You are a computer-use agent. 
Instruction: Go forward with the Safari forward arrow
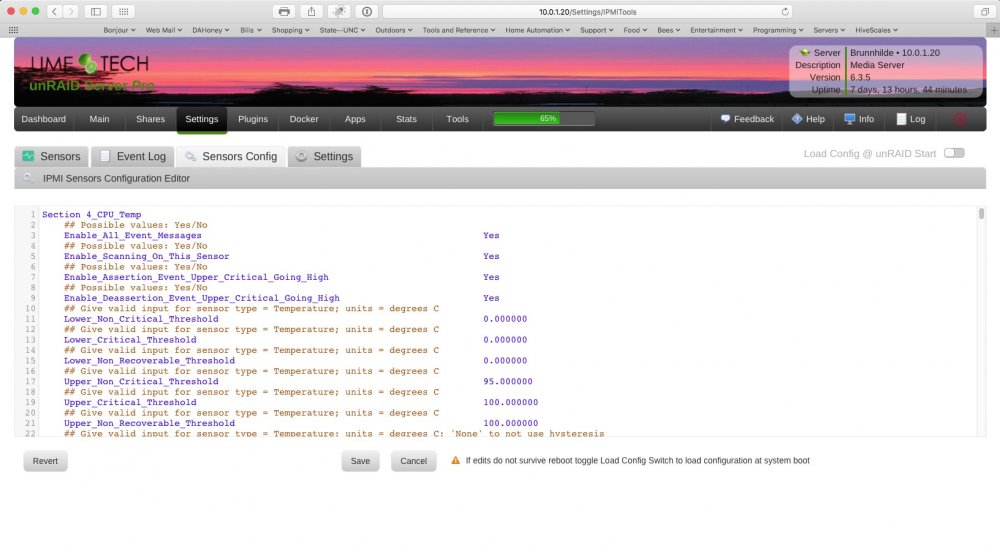71,11
